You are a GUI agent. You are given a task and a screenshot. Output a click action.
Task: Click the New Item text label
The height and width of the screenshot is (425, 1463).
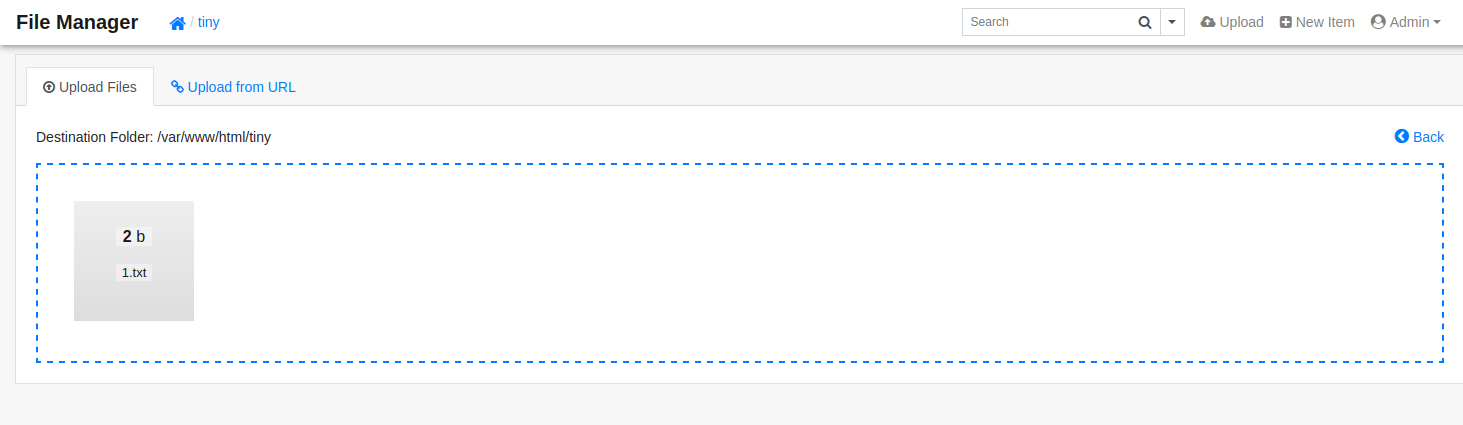(1325, 22)
